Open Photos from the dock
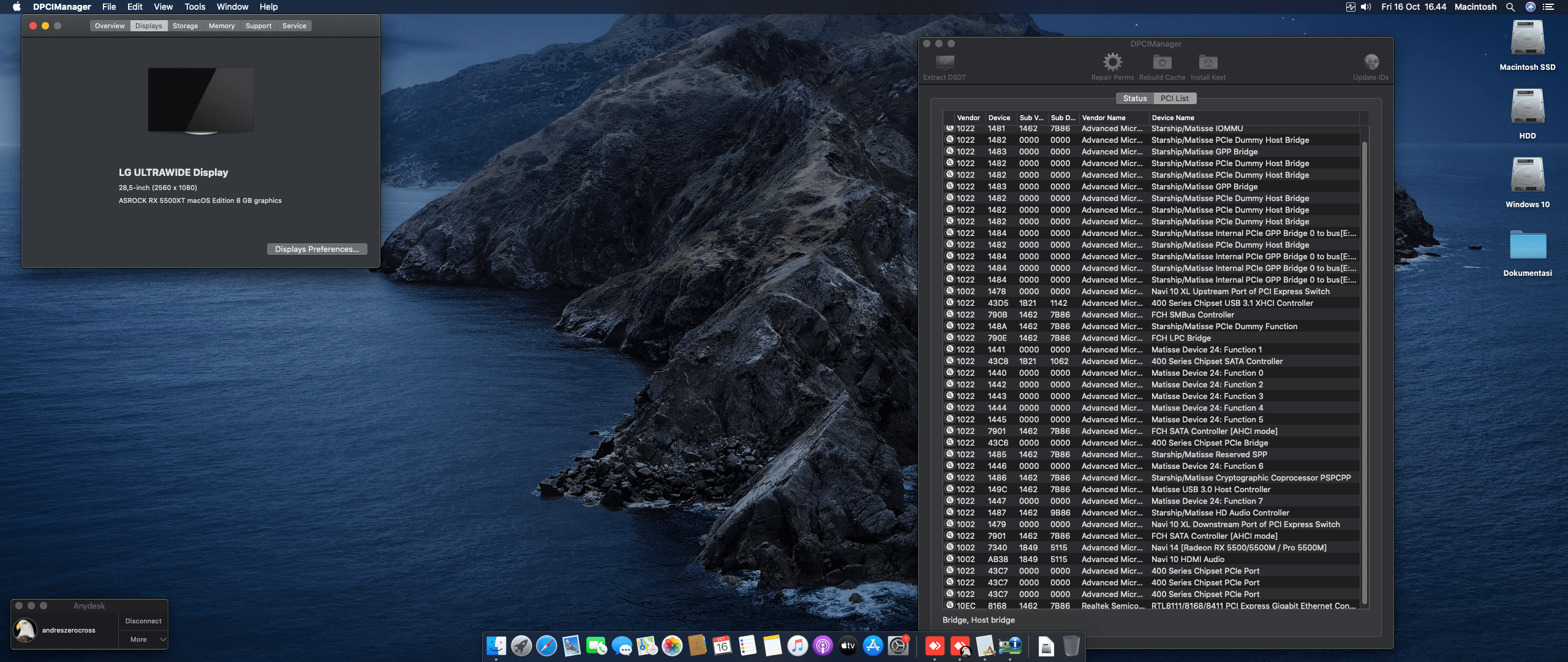 pos(672,645)
